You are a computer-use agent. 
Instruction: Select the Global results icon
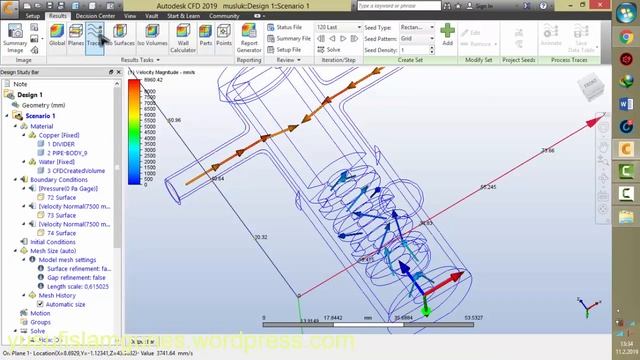(57, 35)
